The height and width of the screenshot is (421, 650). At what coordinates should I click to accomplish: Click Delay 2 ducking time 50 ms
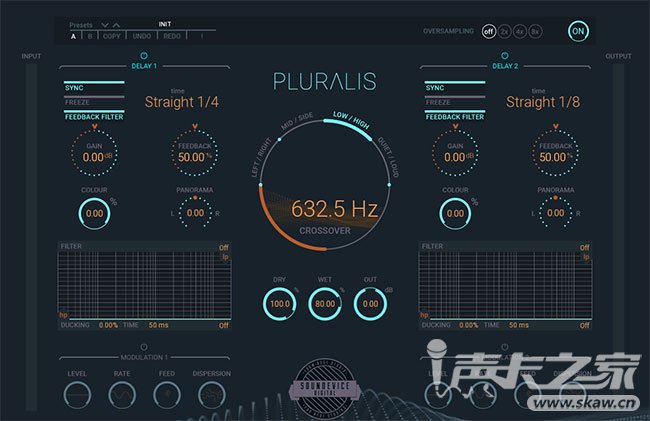click(519, 325)
